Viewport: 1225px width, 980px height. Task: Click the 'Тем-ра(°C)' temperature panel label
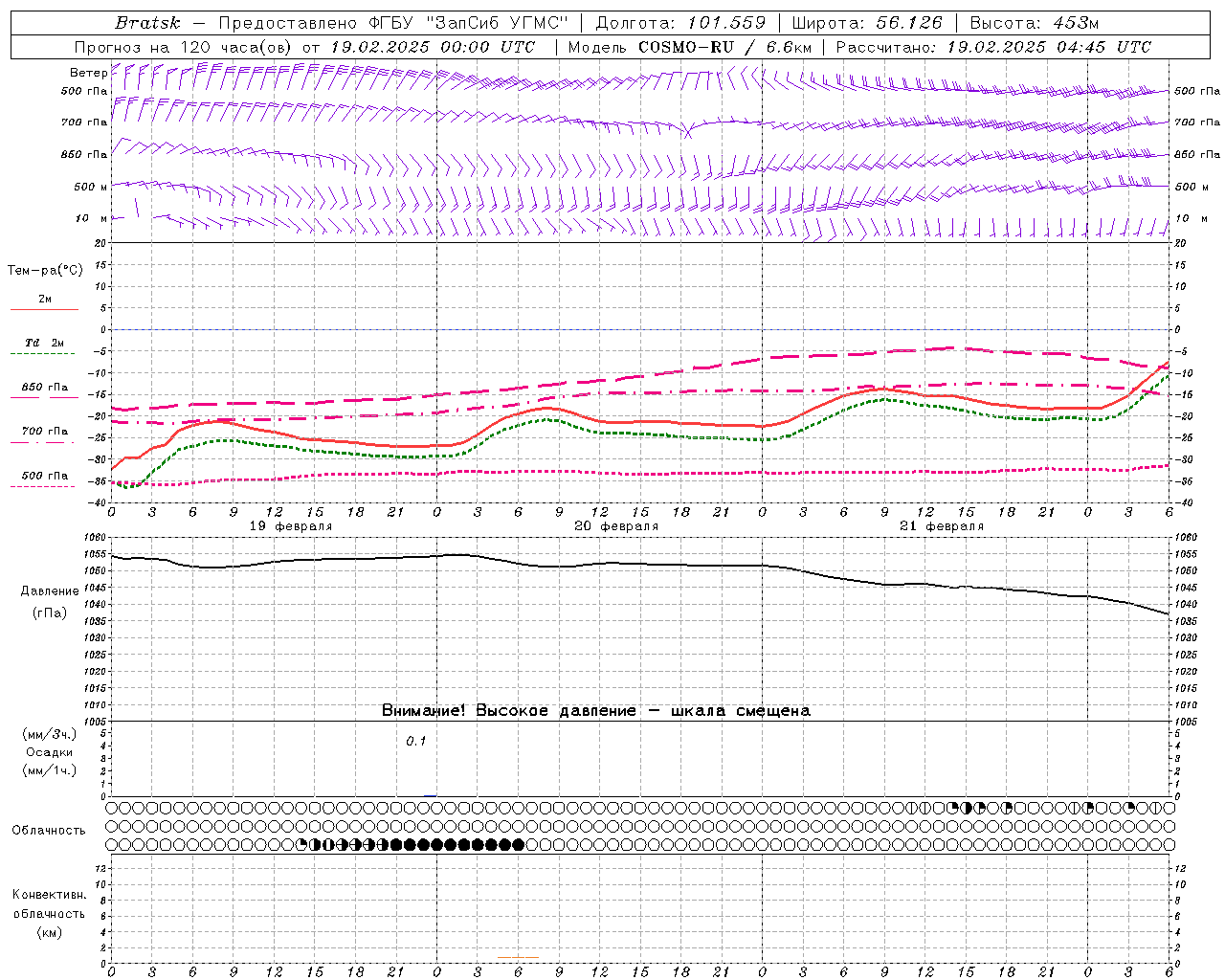click(x=45, y=271)
